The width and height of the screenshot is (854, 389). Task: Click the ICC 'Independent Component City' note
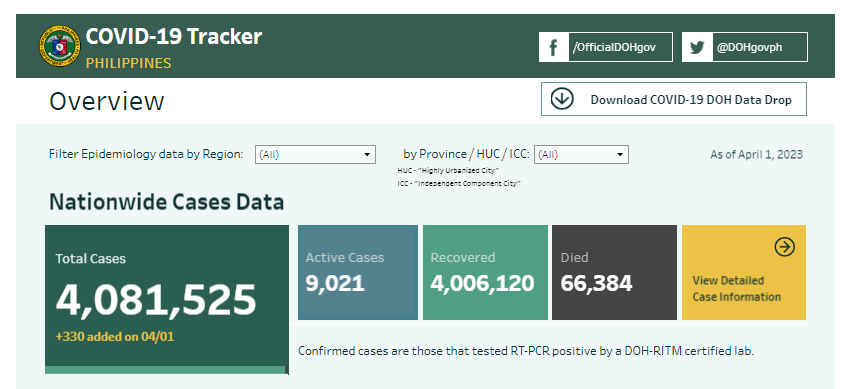click(459, 184)
